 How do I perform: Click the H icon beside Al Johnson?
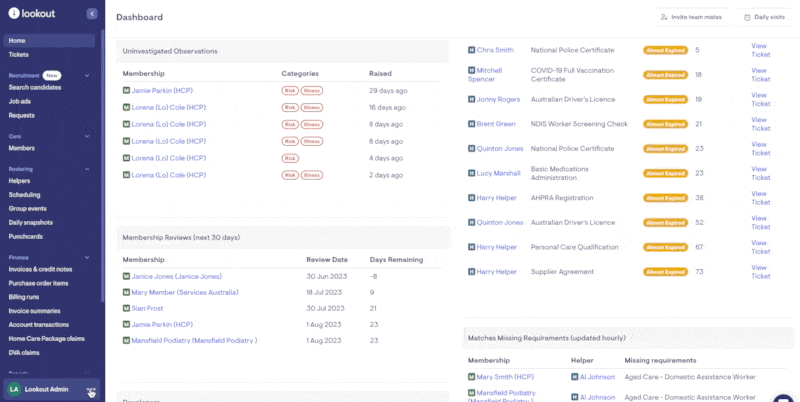point(573,377)
